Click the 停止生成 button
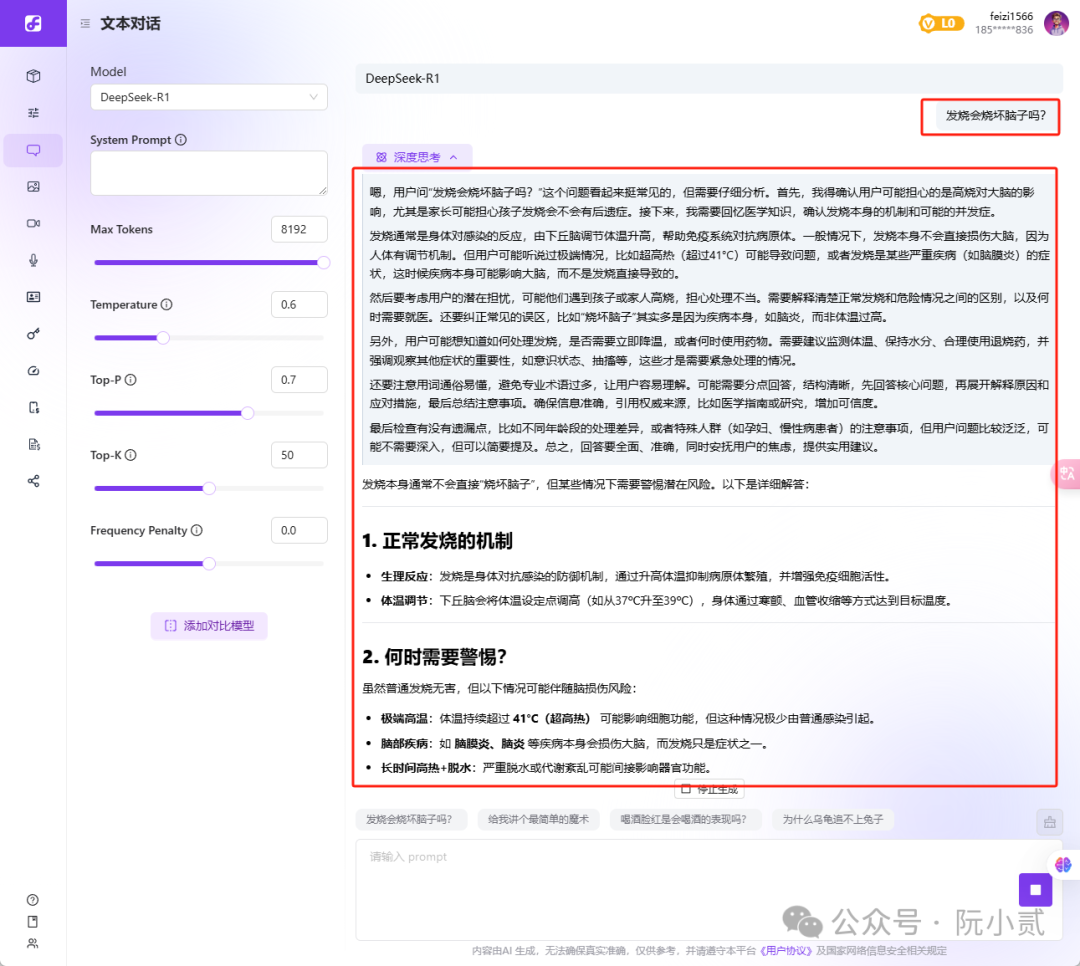 [709, 790]
